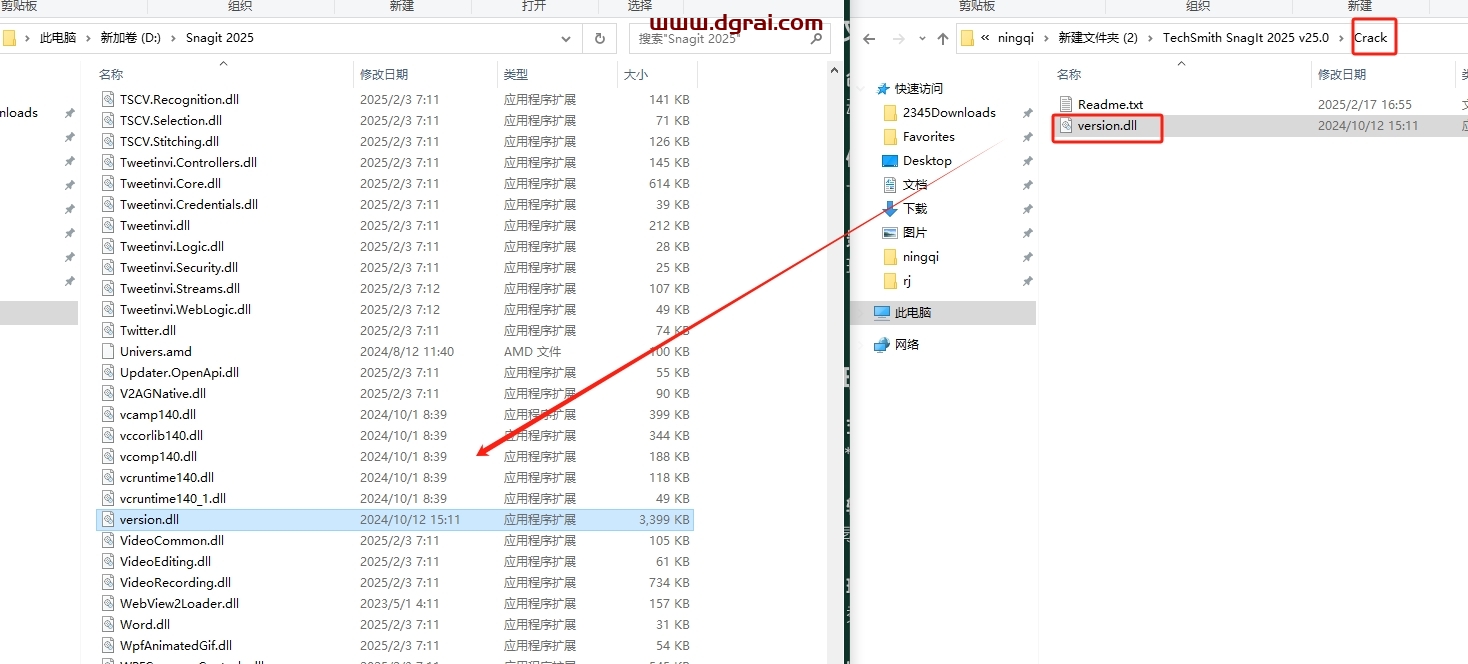Unpin 2345Downloads using its pin icon
Screen dimensions: 1468x664
1027,113
